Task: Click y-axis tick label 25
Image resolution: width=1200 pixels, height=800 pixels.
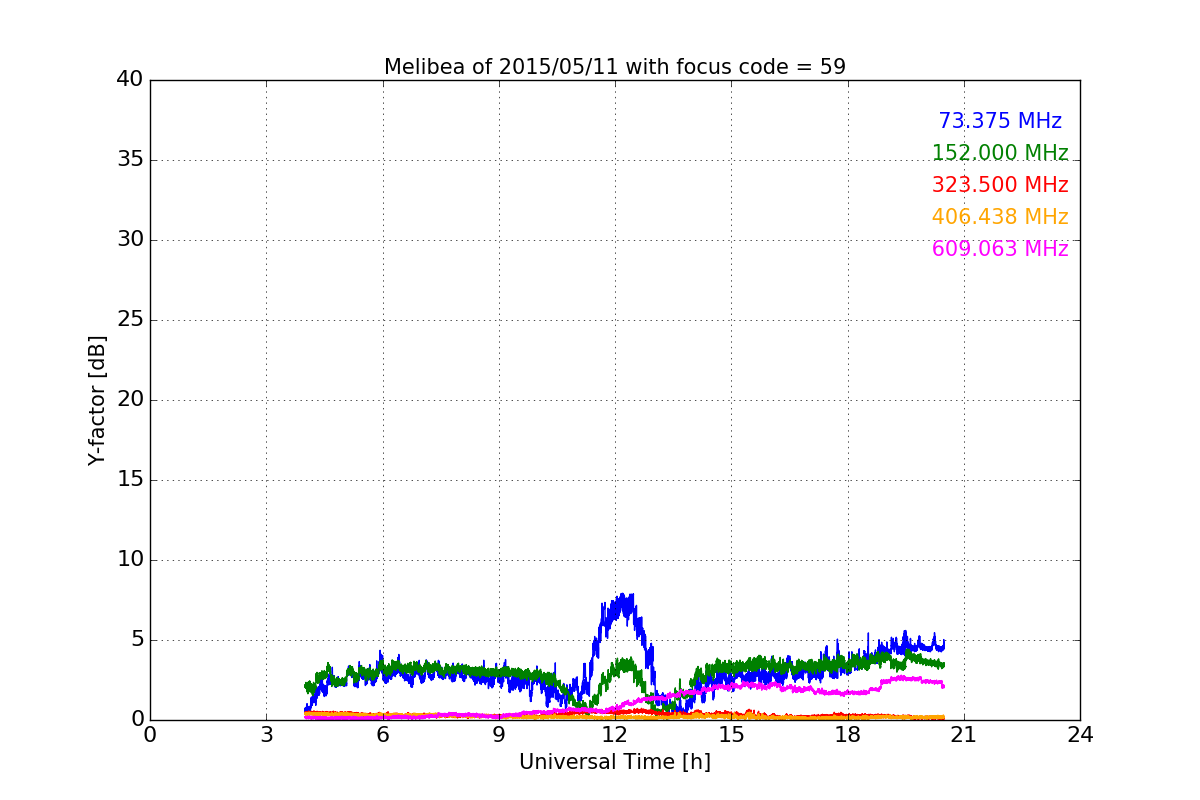Action: [130, 320]
